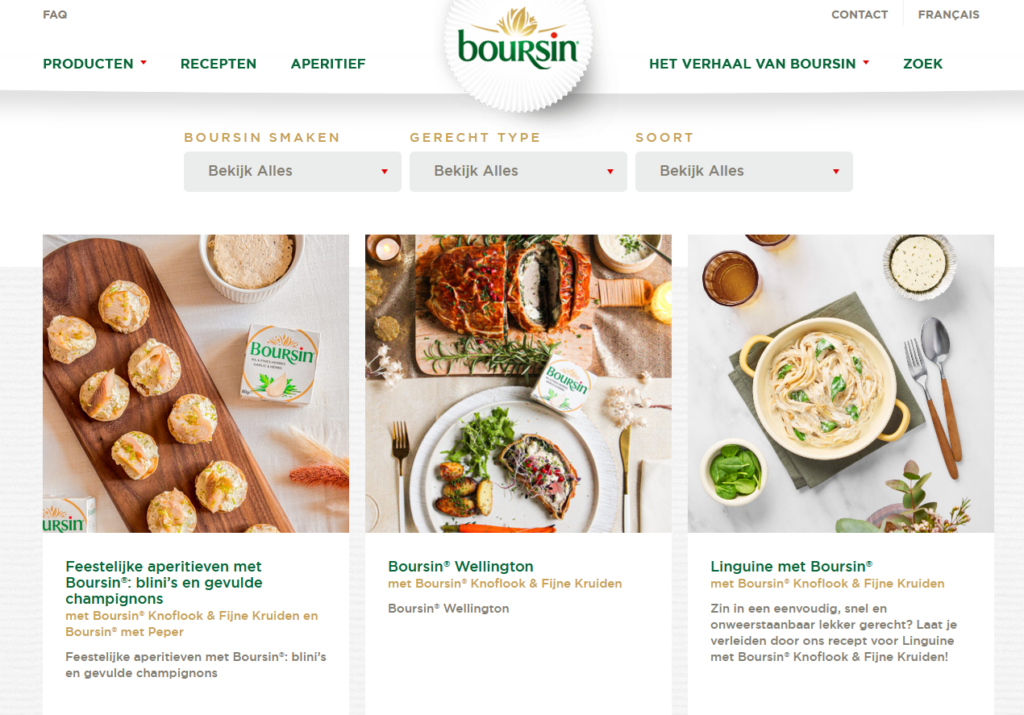Open the Boursin Wellington recipe image
Screen dimensions: 1024x715
519,383
